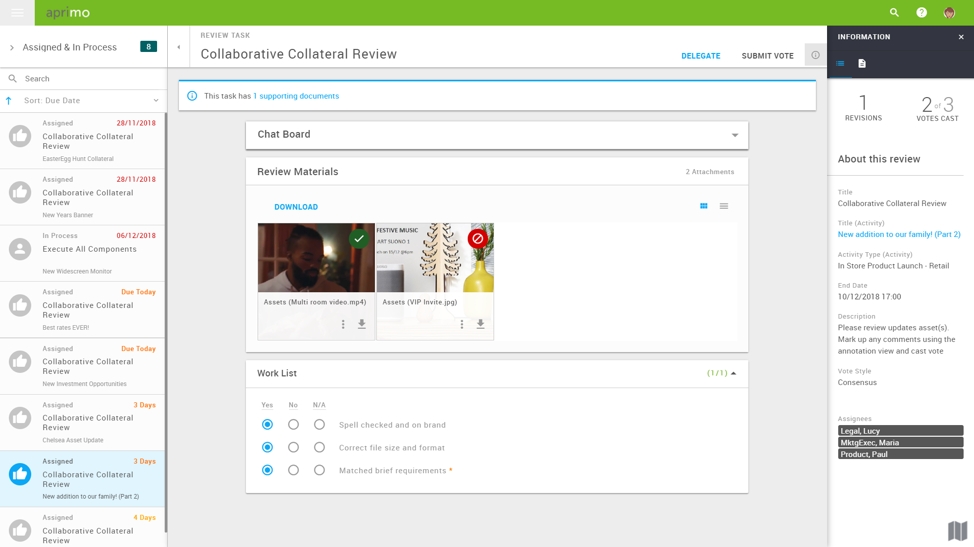Image resolution: width=974 pixels, height=547 pixels.
Task: Collapse the Work List section
Action: pyautogui.click(x=733, y=373)
